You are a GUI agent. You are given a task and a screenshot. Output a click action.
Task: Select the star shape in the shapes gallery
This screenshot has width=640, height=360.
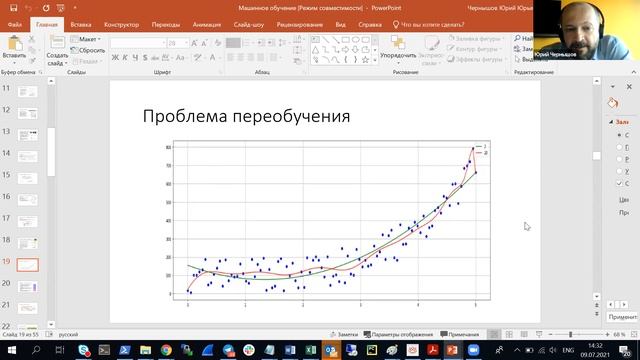pyautogui.click(x=365, y=60)
